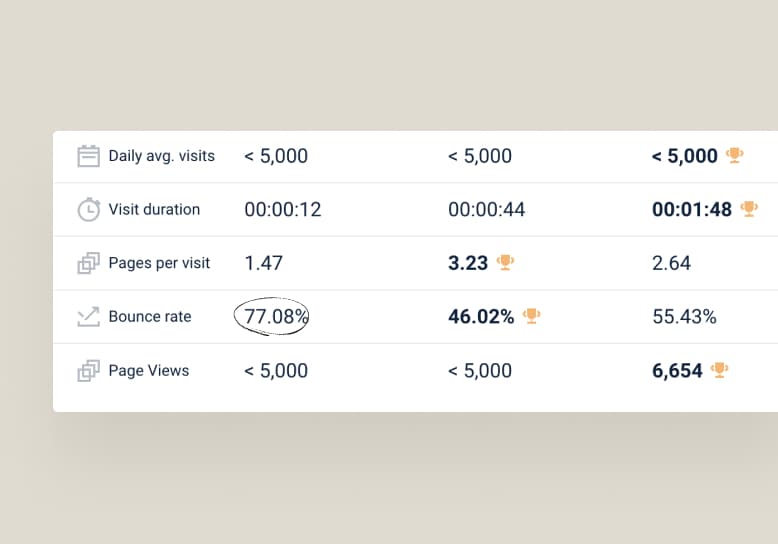The height and width of the screenshot is (544, 778).
Task: Click the 00:00:44 visit duration value
Action: pyautogui.click(x=486, y=210)
